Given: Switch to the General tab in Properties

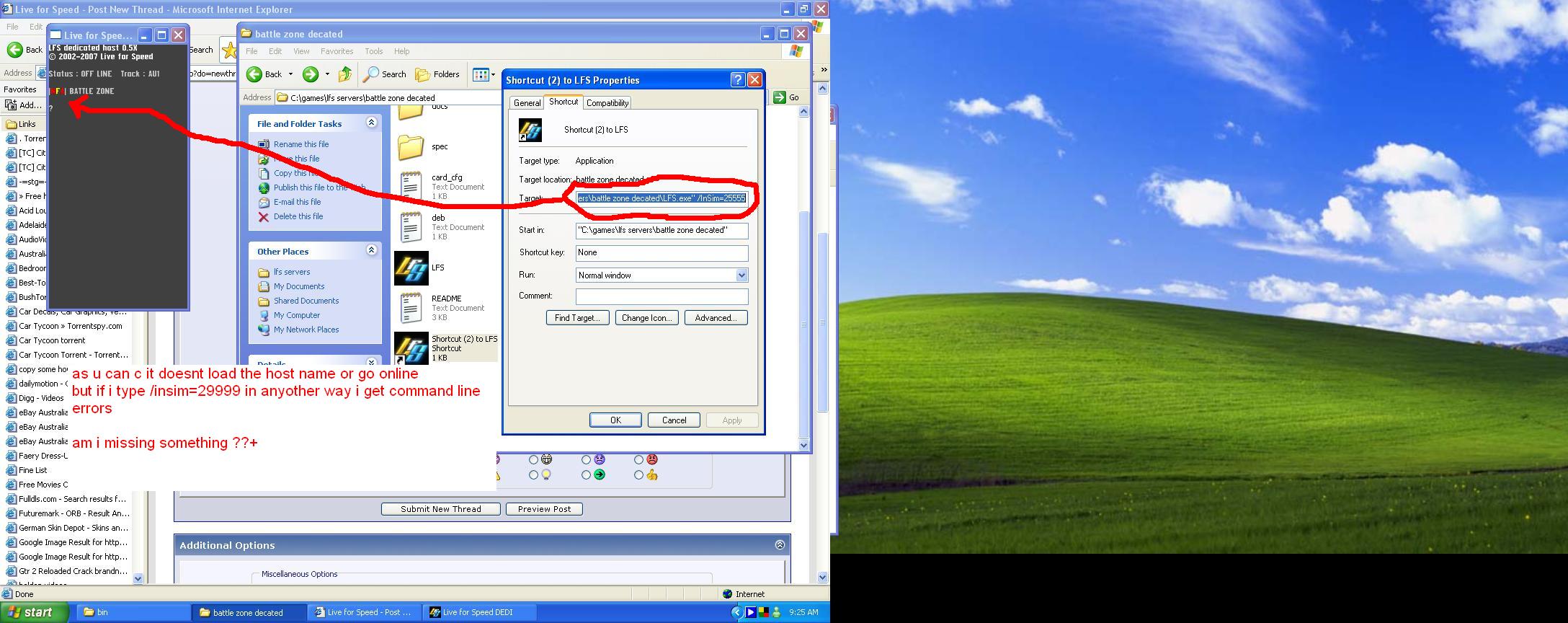Looking at the screenshot, I should [x=527, y=103].
